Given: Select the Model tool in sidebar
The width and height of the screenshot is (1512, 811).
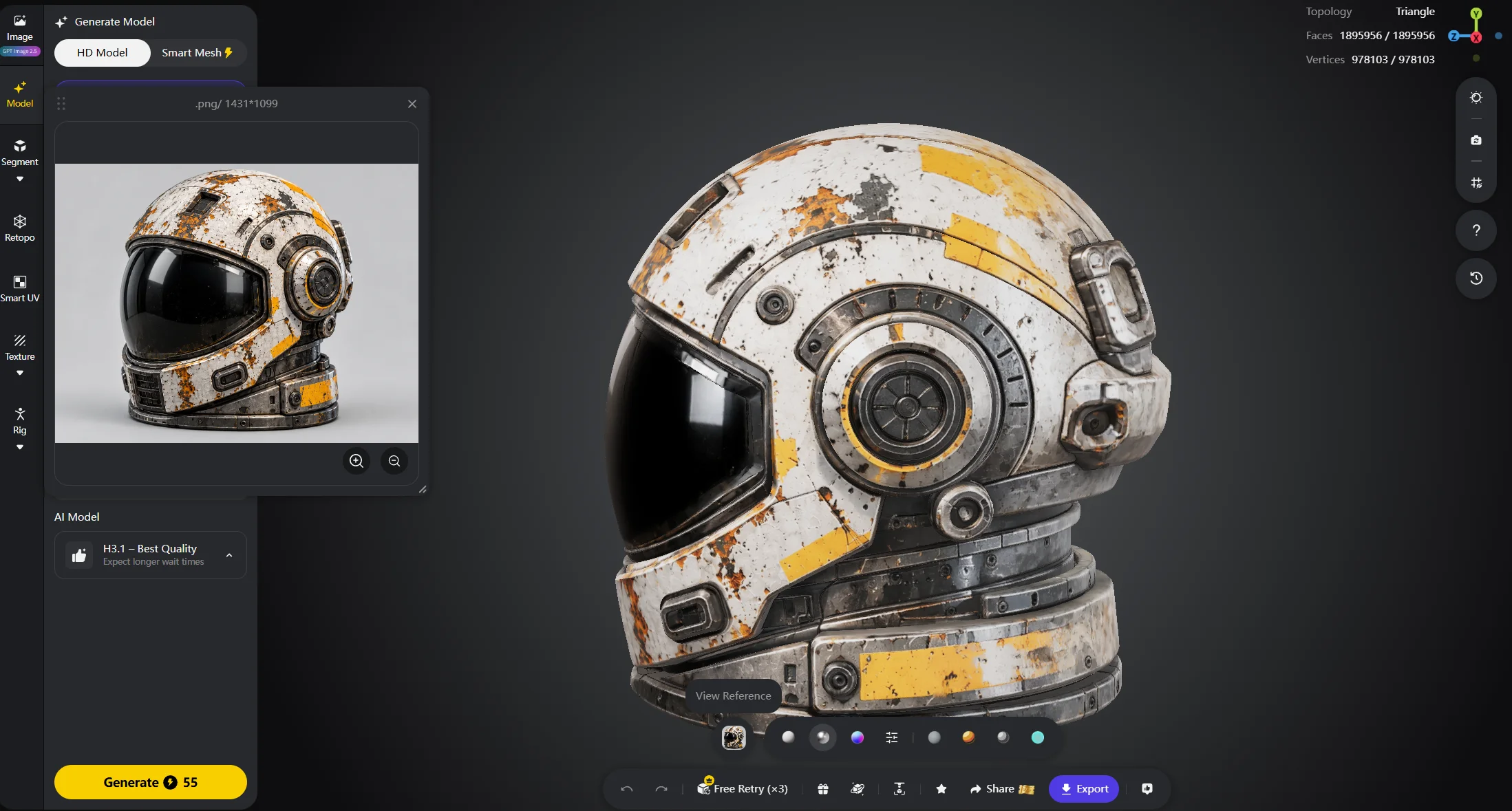Looking at the screenshot, I should click(20, 95).
